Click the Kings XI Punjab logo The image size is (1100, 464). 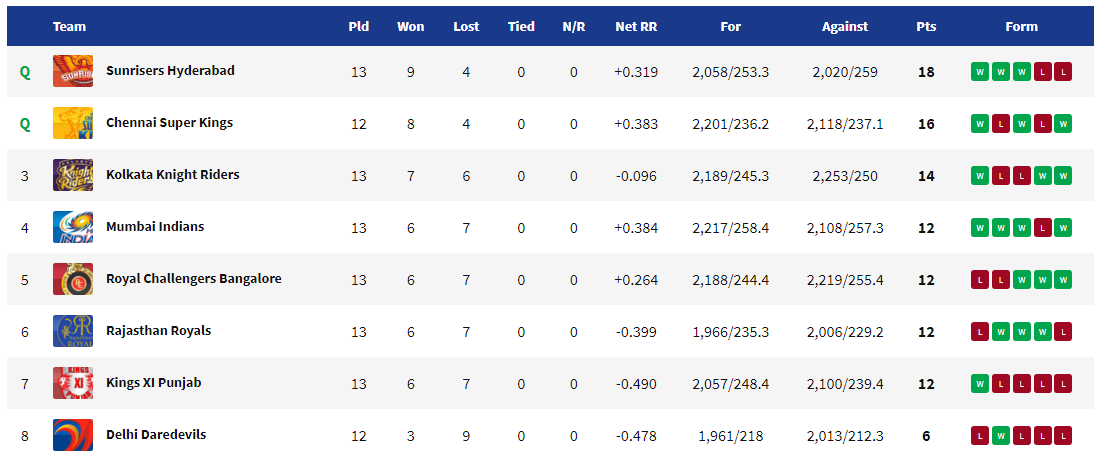coord(72,383)
